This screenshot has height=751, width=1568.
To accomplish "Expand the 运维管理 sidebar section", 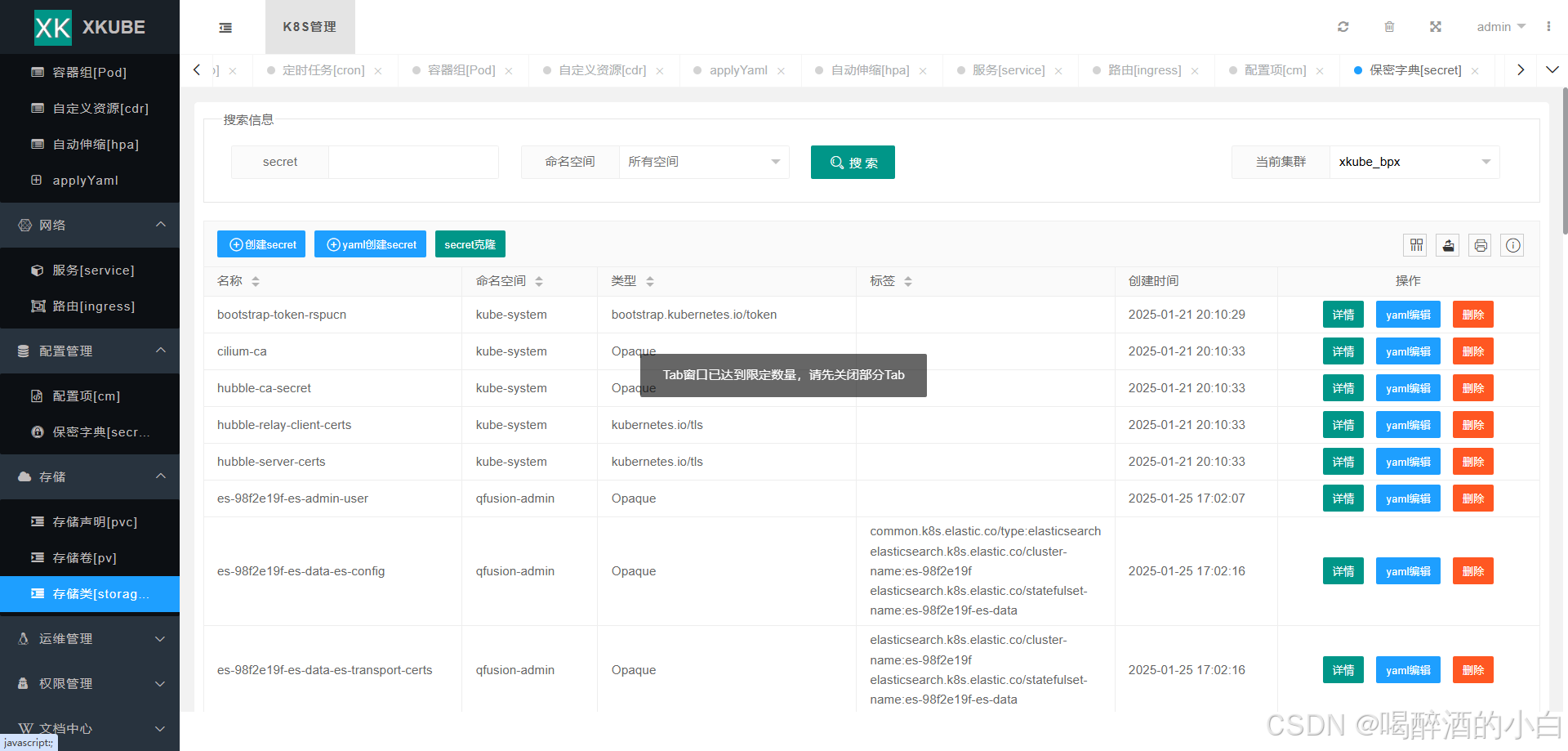I will coord(90,639).
